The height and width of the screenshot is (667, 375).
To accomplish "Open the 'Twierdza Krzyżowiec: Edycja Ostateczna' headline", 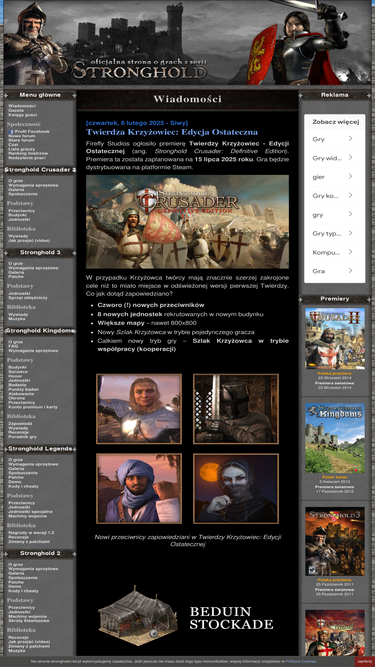I will pos(172,132).
